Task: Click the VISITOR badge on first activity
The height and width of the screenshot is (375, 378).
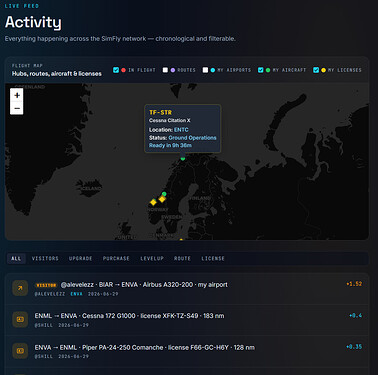Action: click(x=46, y=285)
